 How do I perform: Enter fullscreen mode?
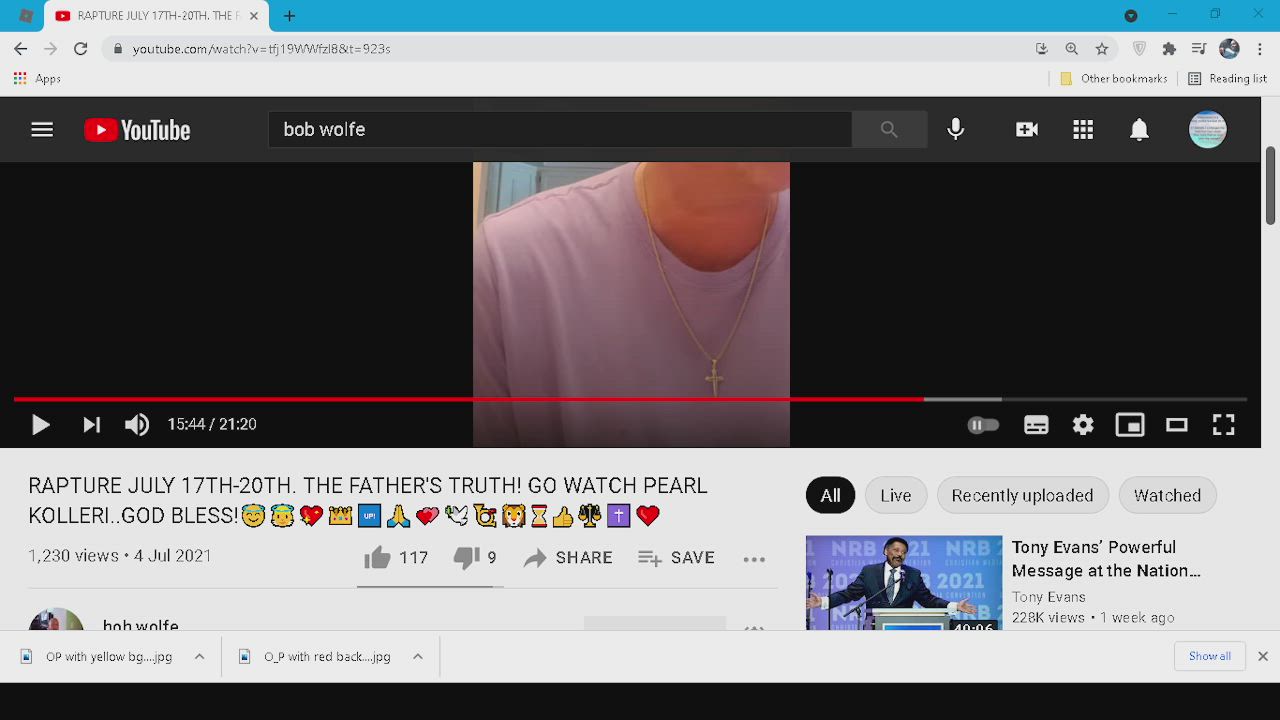(1223, 425)
